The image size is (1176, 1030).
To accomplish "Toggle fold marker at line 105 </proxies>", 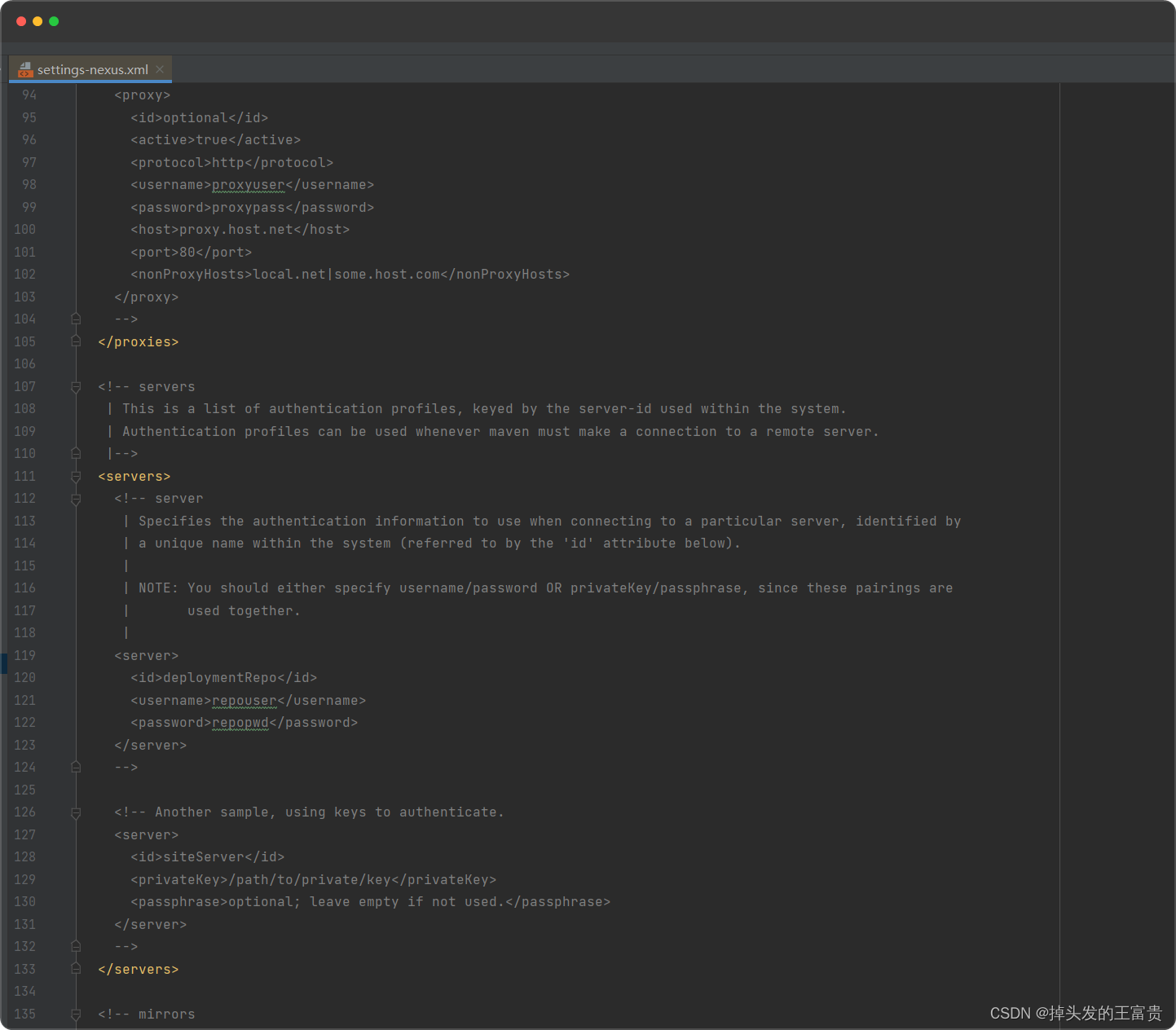I will pos(76,341).
